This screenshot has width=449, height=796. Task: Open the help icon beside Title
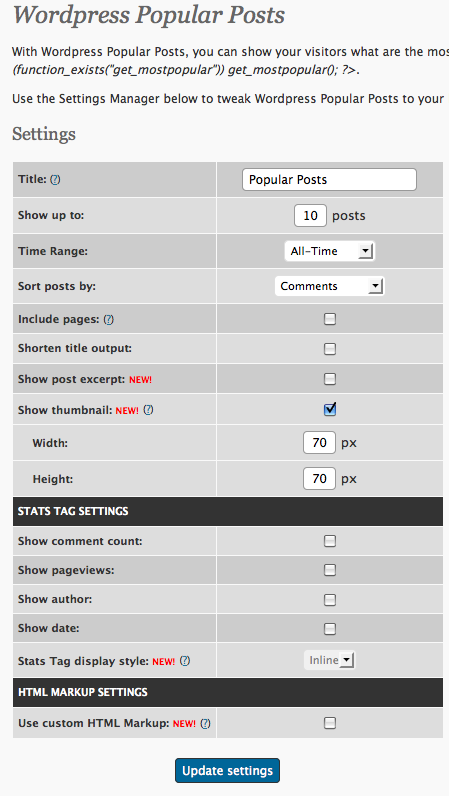[x=55, y=179]
